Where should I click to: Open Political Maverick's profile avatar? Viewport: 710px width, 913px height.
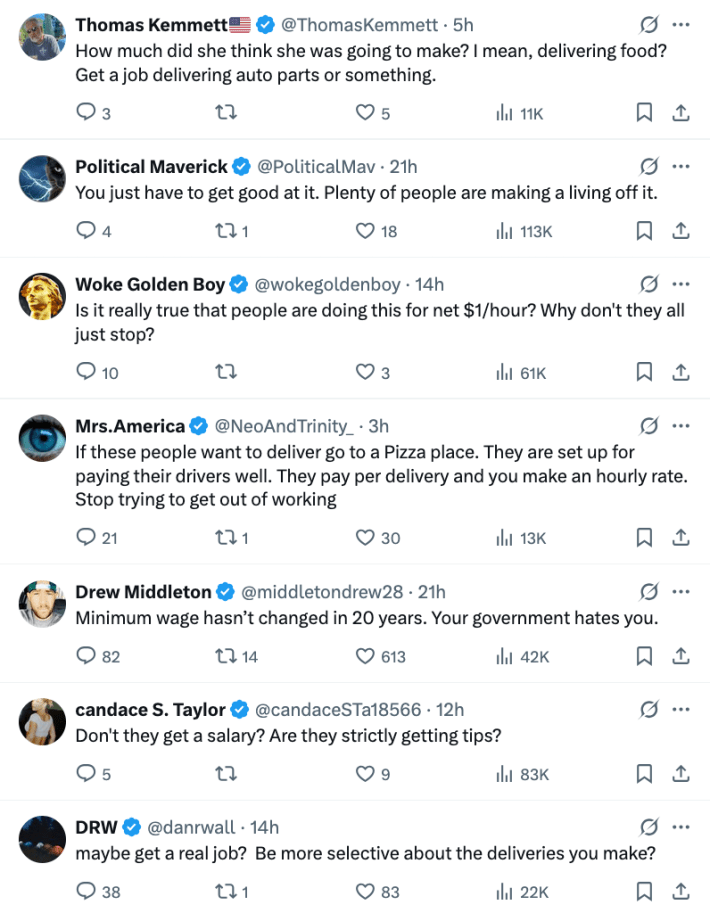coord(43,179)
